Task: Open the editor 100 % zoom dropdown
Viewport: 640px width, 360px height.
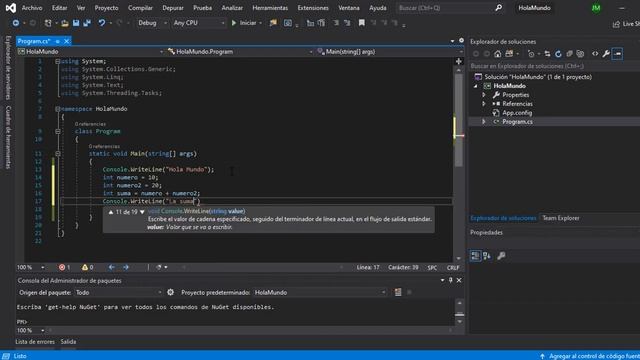Action: tap(42, 267)
